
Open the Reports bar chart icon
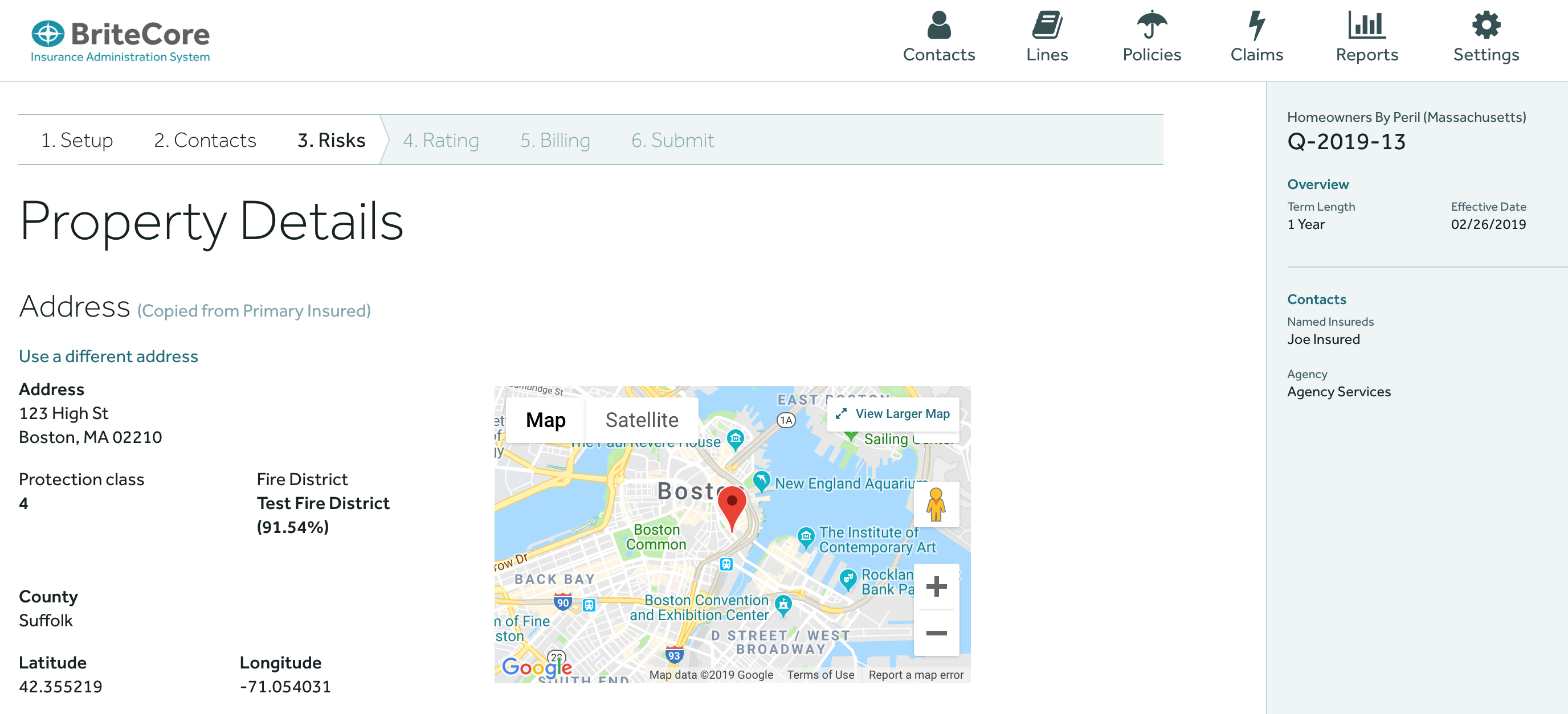pyautogui.click(x=1366, y=26)
